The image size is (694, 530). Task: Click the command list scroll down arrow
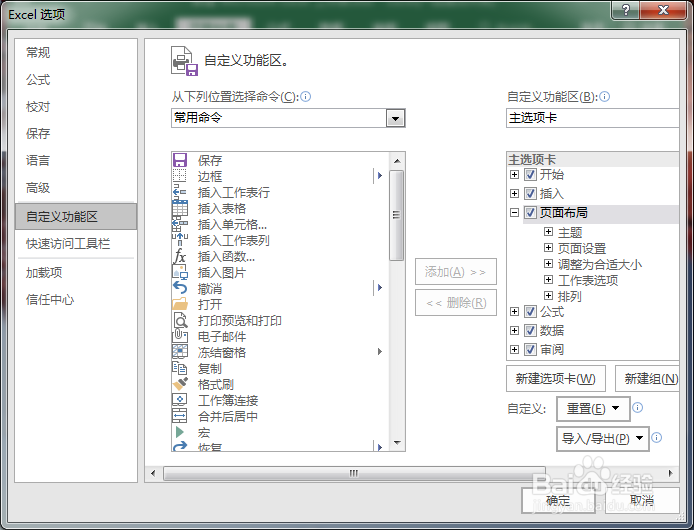[x=397, y=443]
